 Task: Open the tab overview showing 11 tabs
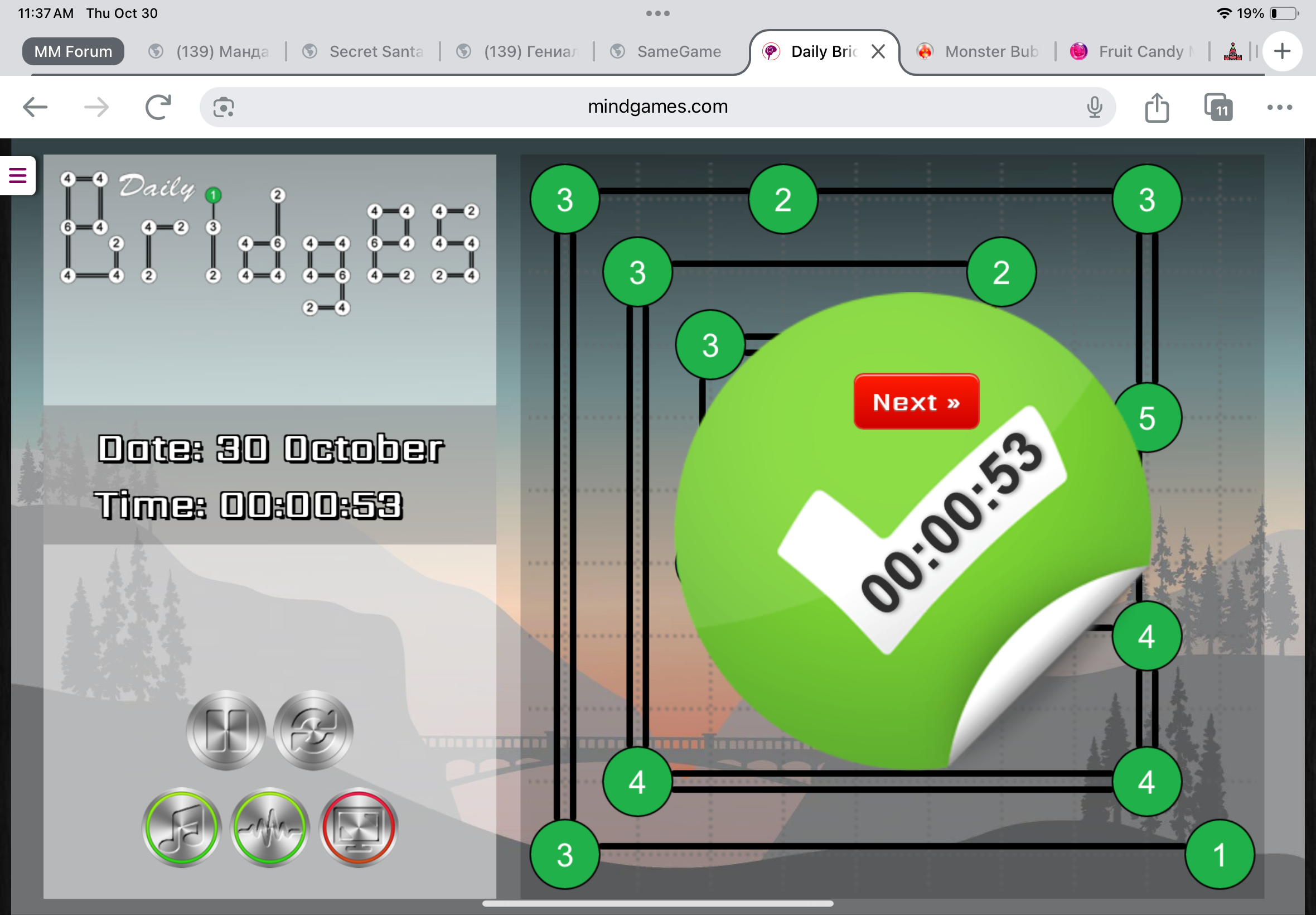click(x=1218, y=107)
